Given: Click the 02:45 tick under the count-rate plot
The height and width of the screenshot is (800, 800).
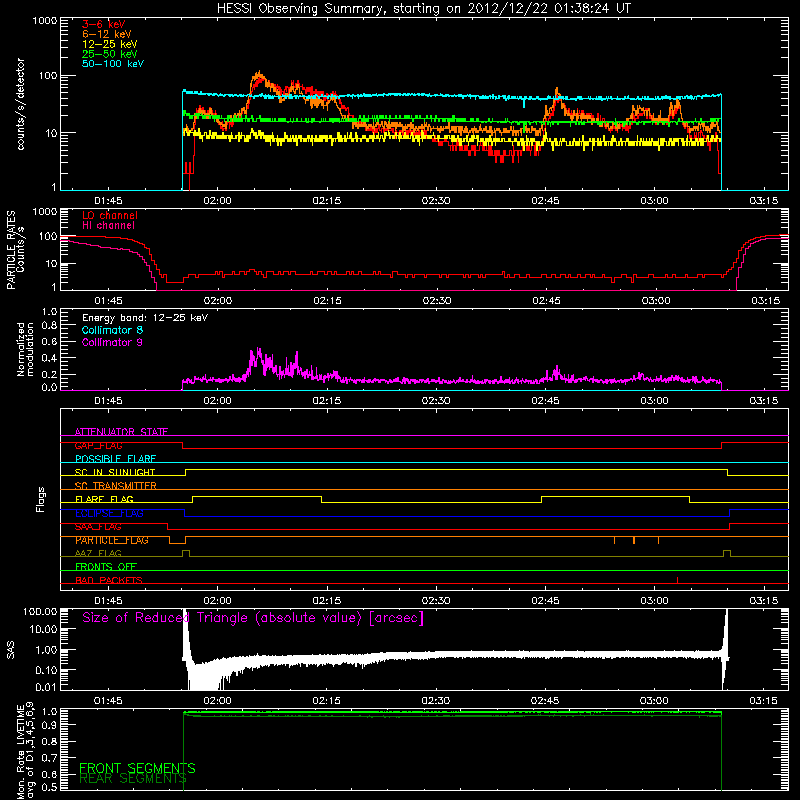Looking at the screenshot, I should click(545, 201).
